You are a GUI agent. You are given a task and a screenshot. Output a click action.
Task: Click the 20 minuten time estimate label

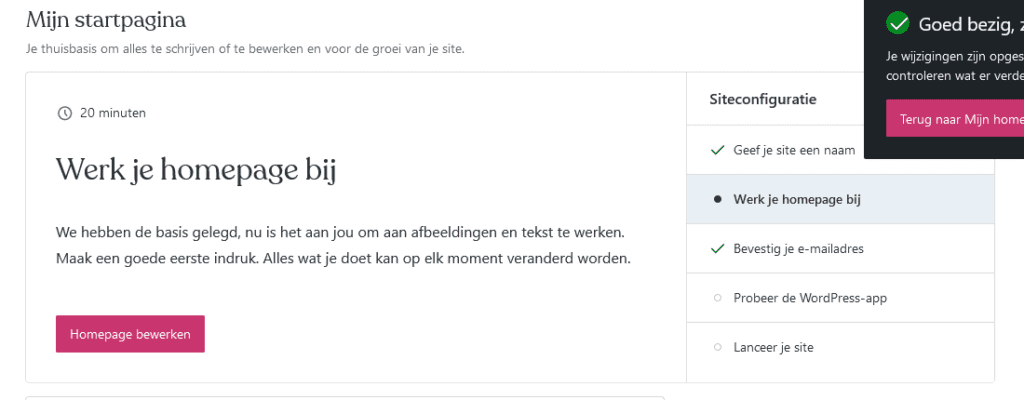click(113, 113)
